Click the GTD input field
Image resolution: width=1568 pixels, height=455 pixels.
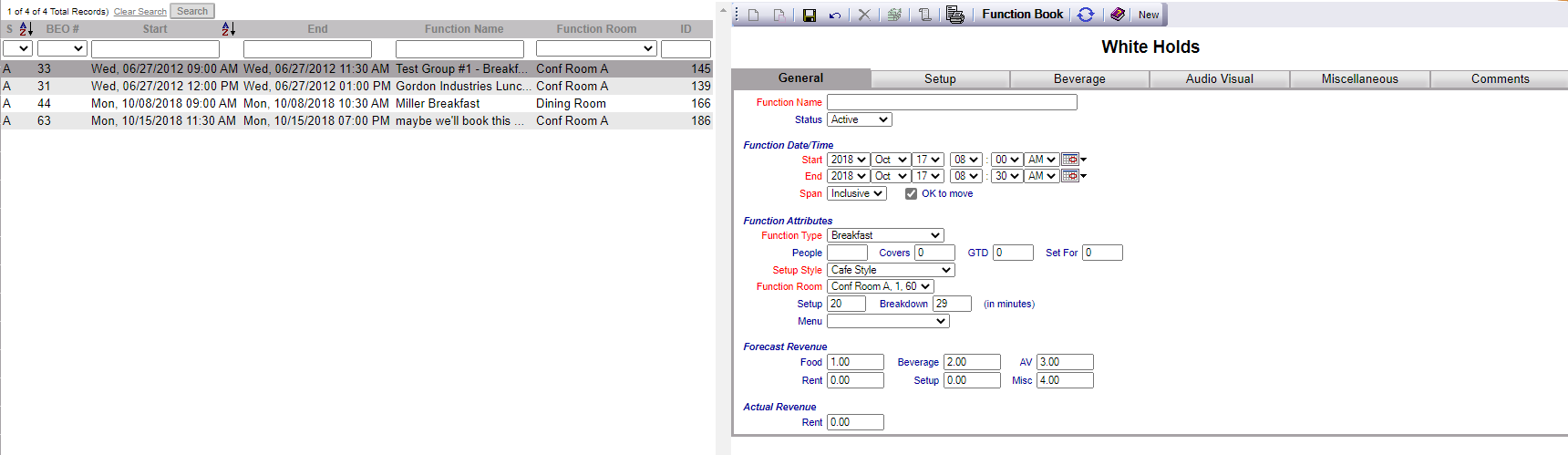1013,253
